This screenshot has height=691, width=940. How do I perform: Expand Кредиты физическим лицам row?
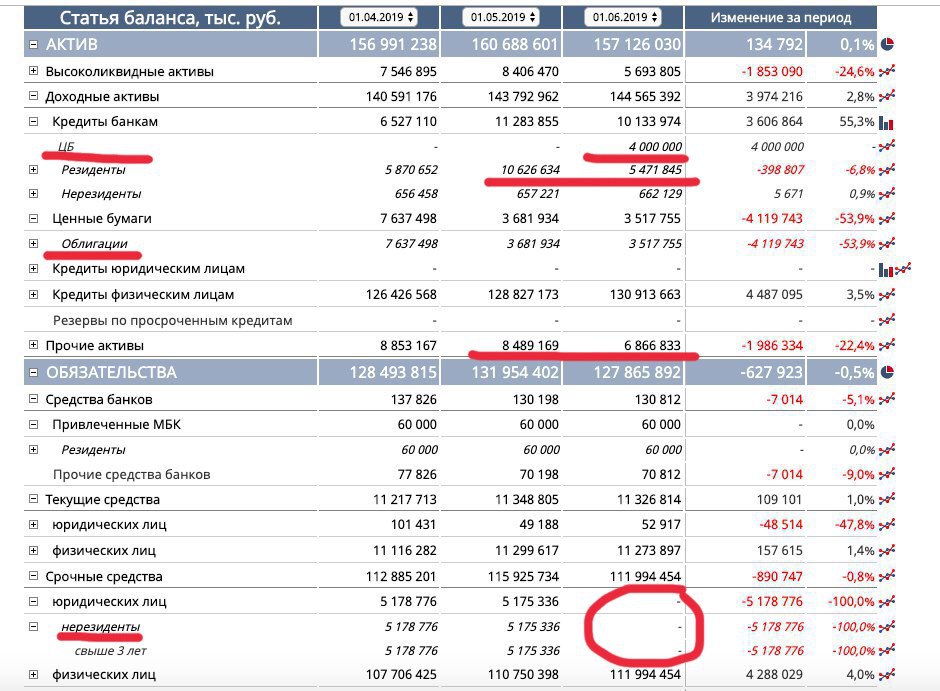[34, 294]
